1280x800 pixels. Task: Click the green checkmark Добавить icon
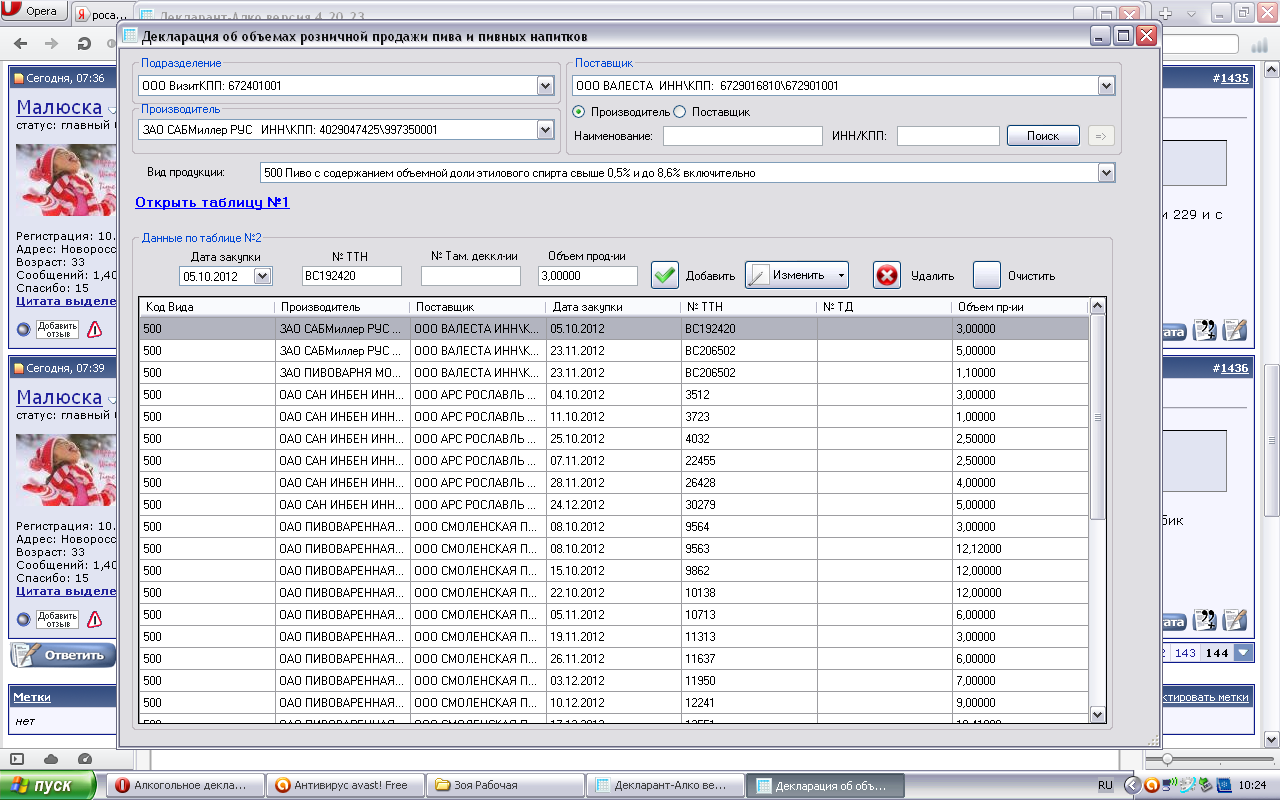click(665, 275)
